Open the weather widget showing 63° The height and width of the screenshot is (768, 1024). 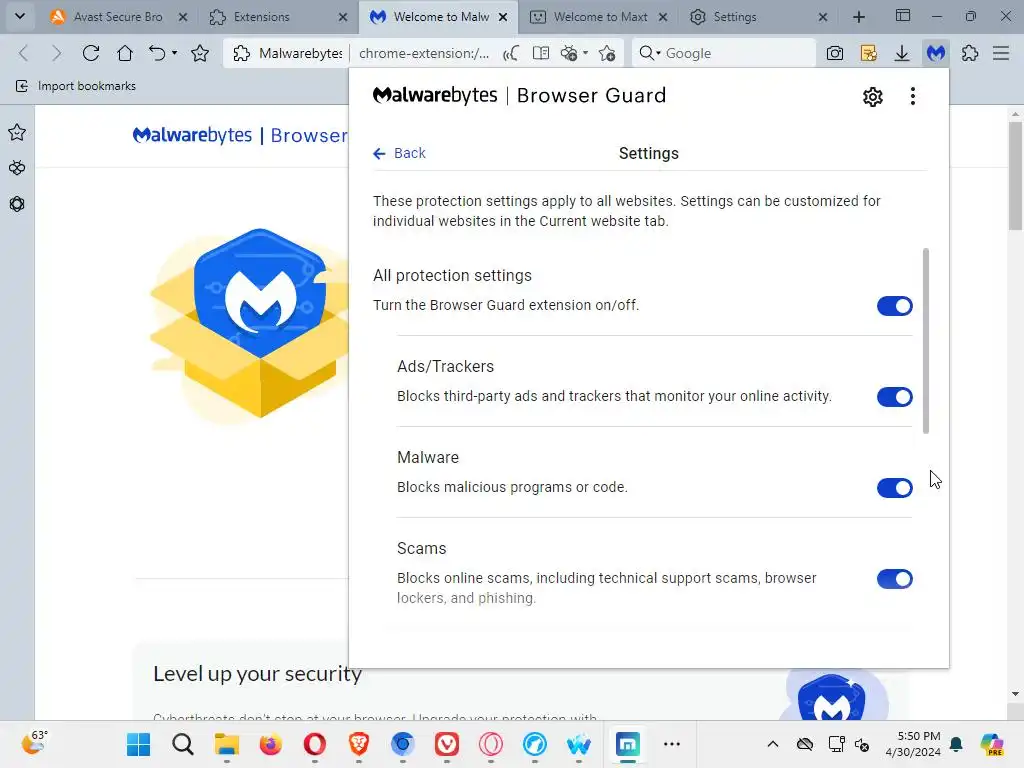33,743
